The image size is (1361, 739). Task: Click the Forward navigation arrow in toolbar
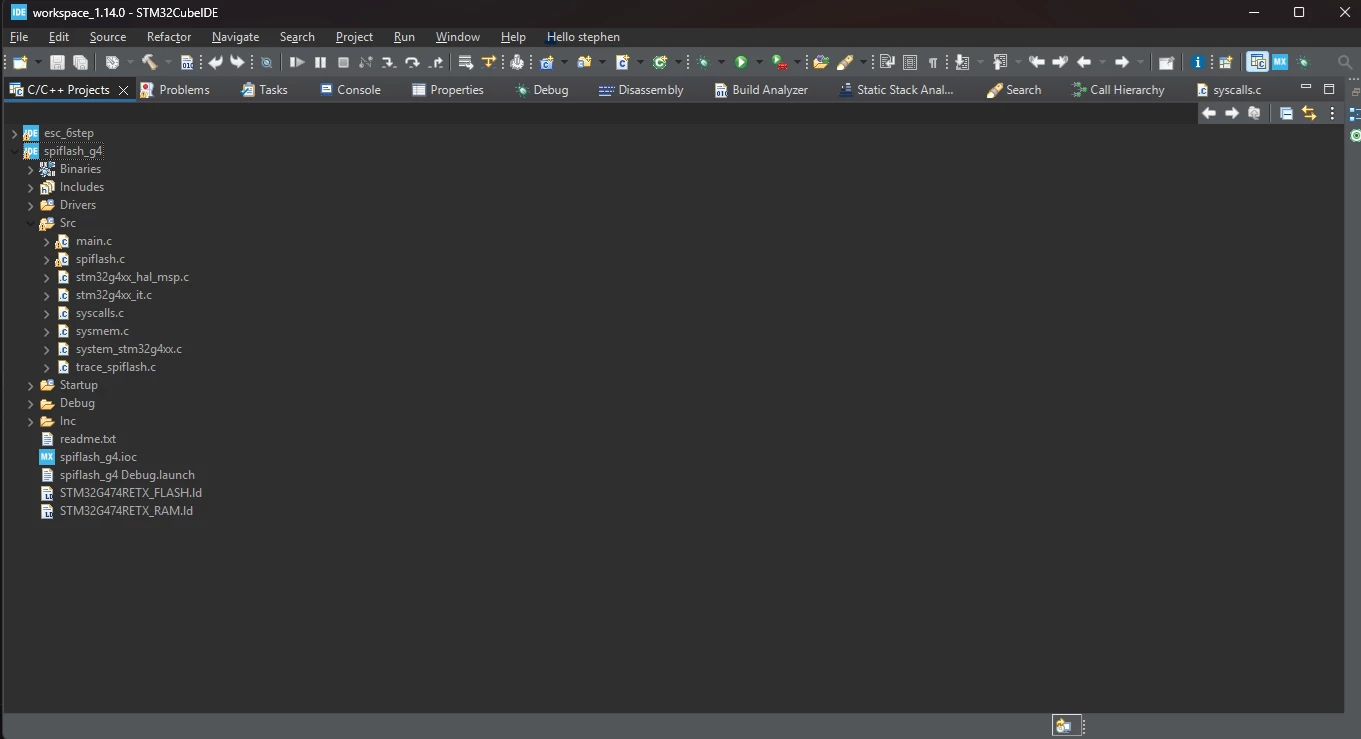1121,62
